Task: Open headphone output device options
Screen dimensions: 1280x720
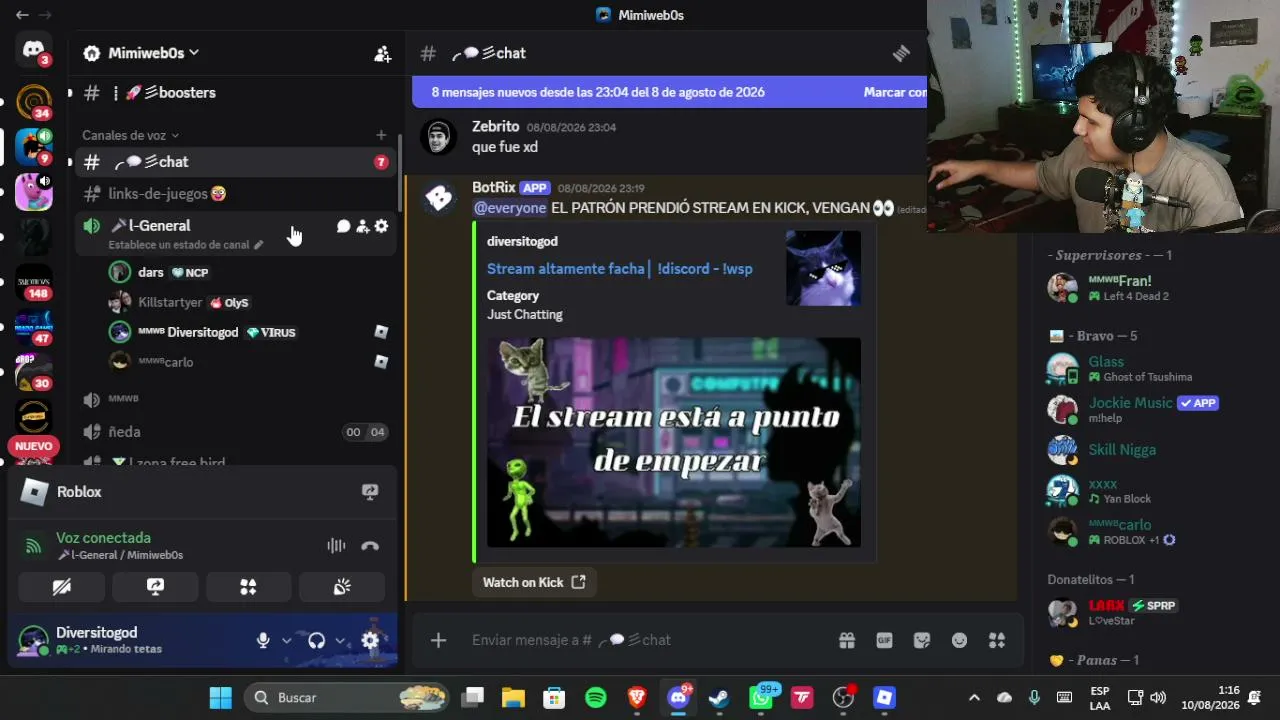Action: tap(340, 641)
